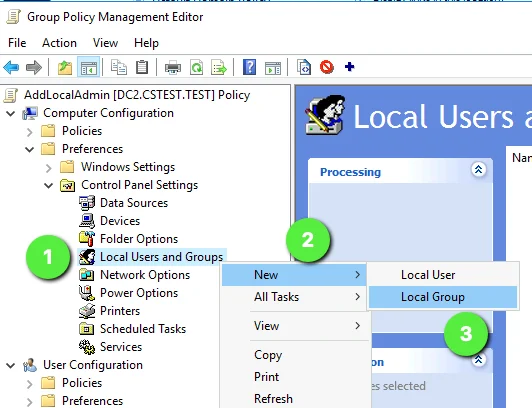Click the Export list toolbar icon
Image resolution: width=532 pixels, height=408 pixels.
tap(219, 67)
